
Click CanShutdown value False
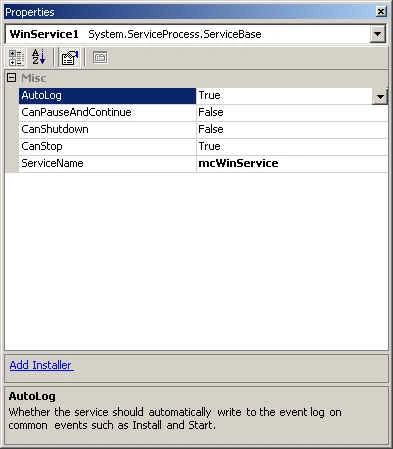pos(292,129)
